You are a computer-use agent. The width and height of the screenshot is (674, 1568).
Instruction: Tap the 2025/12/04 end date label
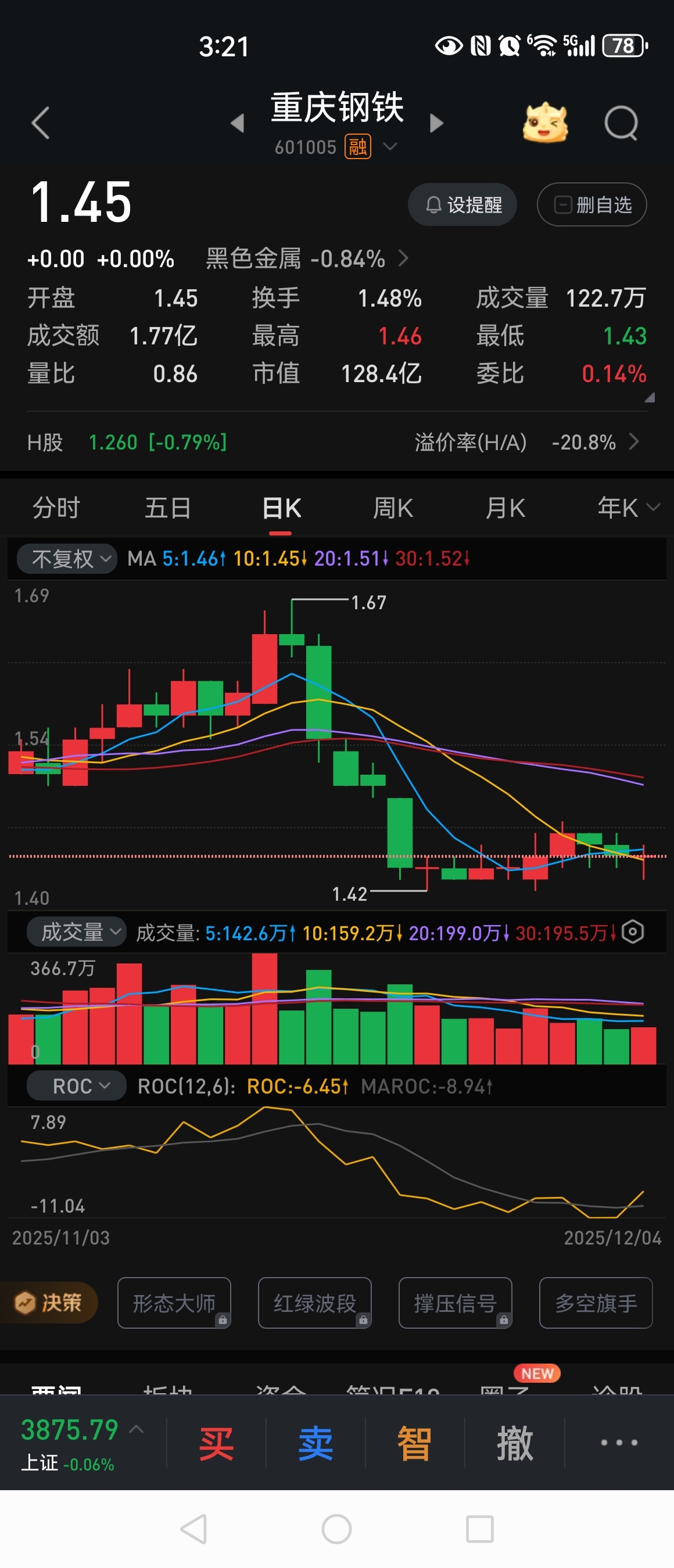coord(612,1238)
